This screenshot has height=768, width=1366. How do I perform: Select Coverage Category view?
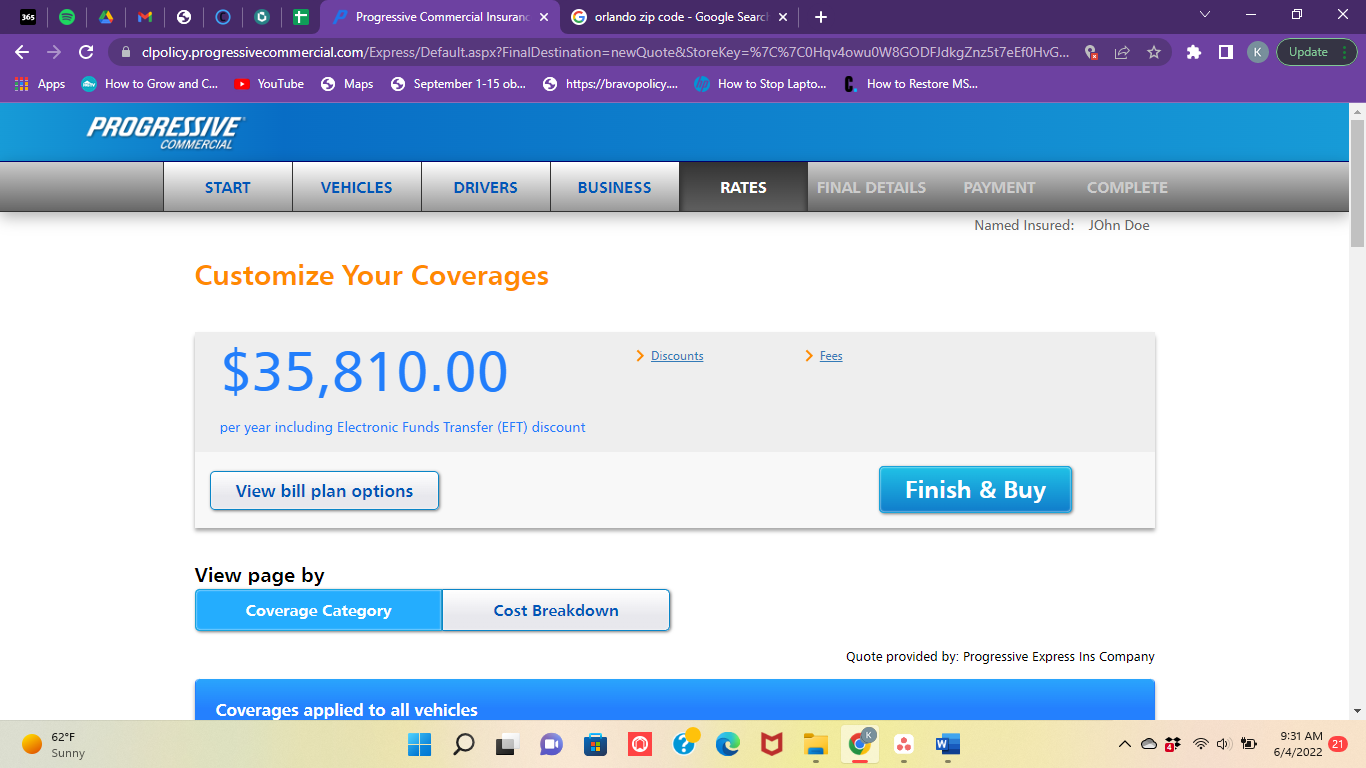[319, 610]
